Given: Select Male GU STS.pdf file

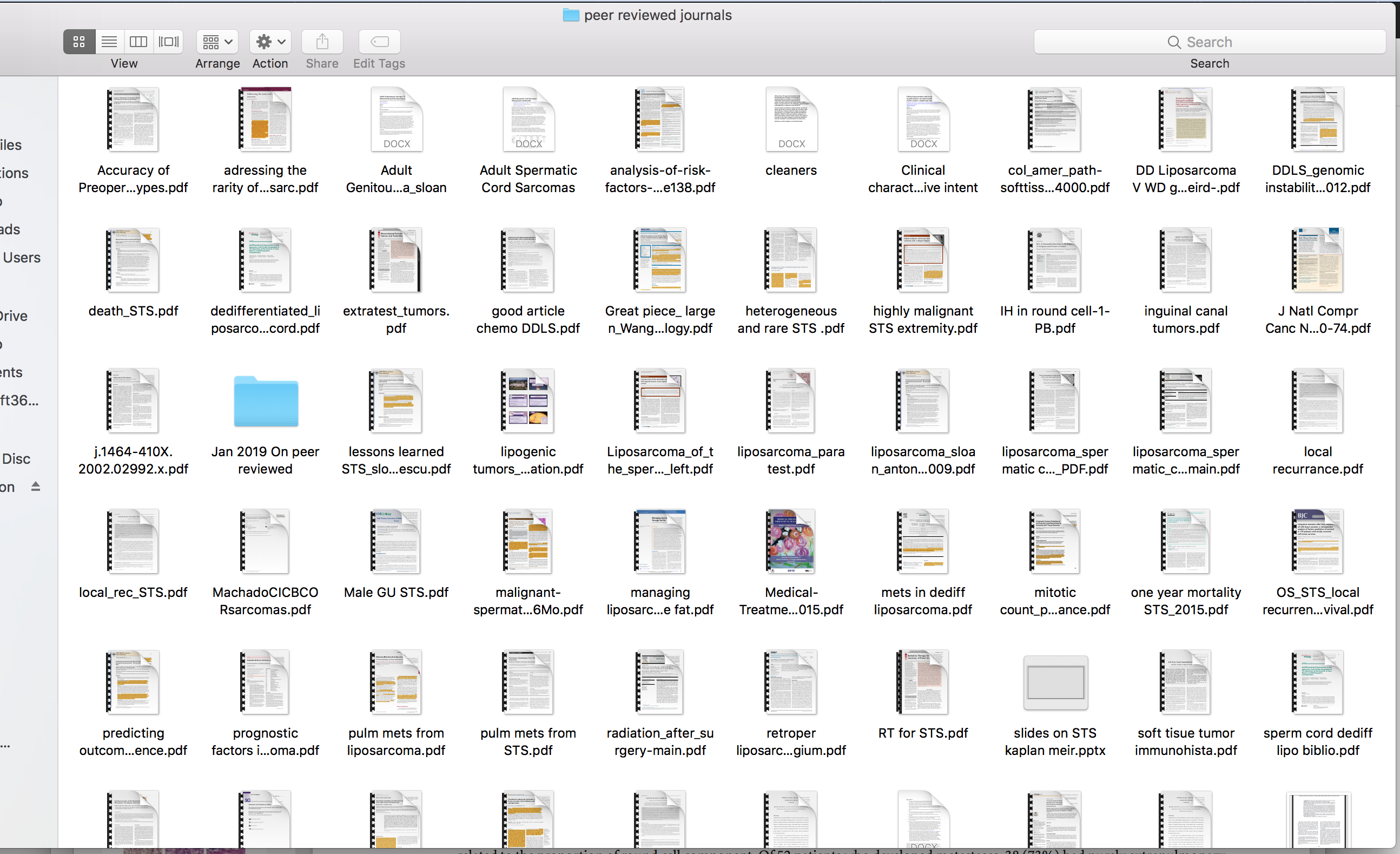Looking at the screenshot, I should [396, 541].
